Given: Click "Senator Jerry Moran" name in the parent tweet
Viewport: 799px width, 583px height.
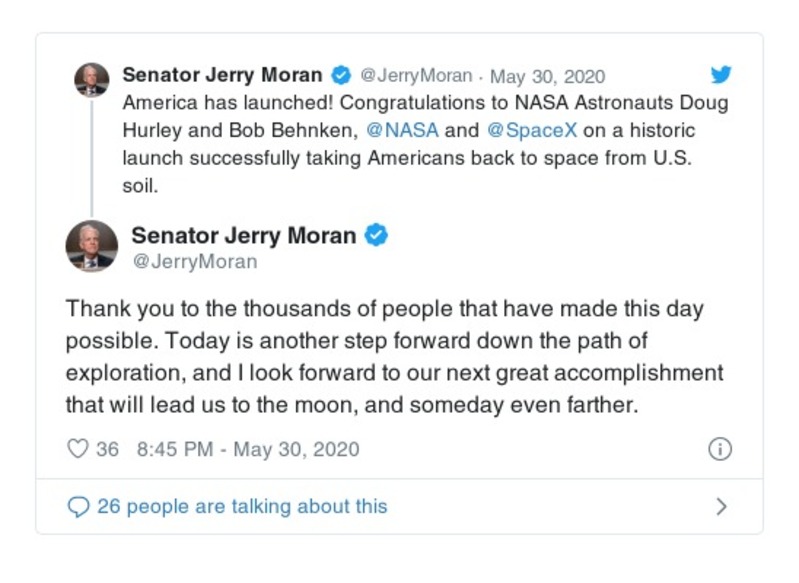Looking at the screenshot, I should 222,76.
